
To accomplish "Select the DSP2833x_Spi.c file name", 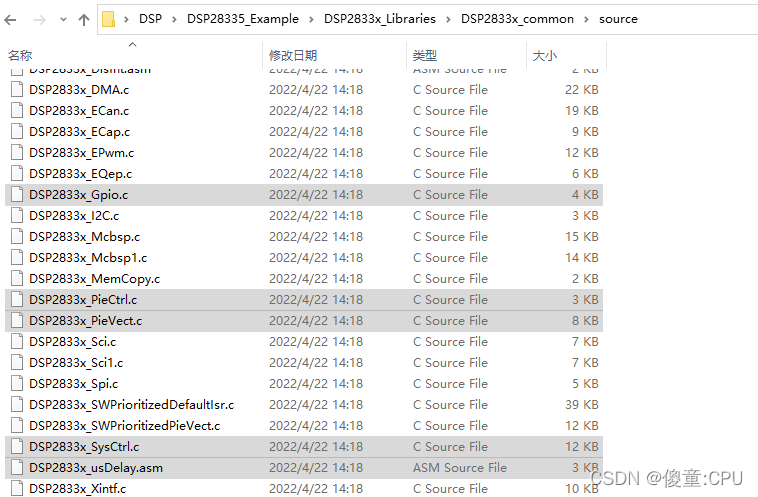I will [73, 384].
